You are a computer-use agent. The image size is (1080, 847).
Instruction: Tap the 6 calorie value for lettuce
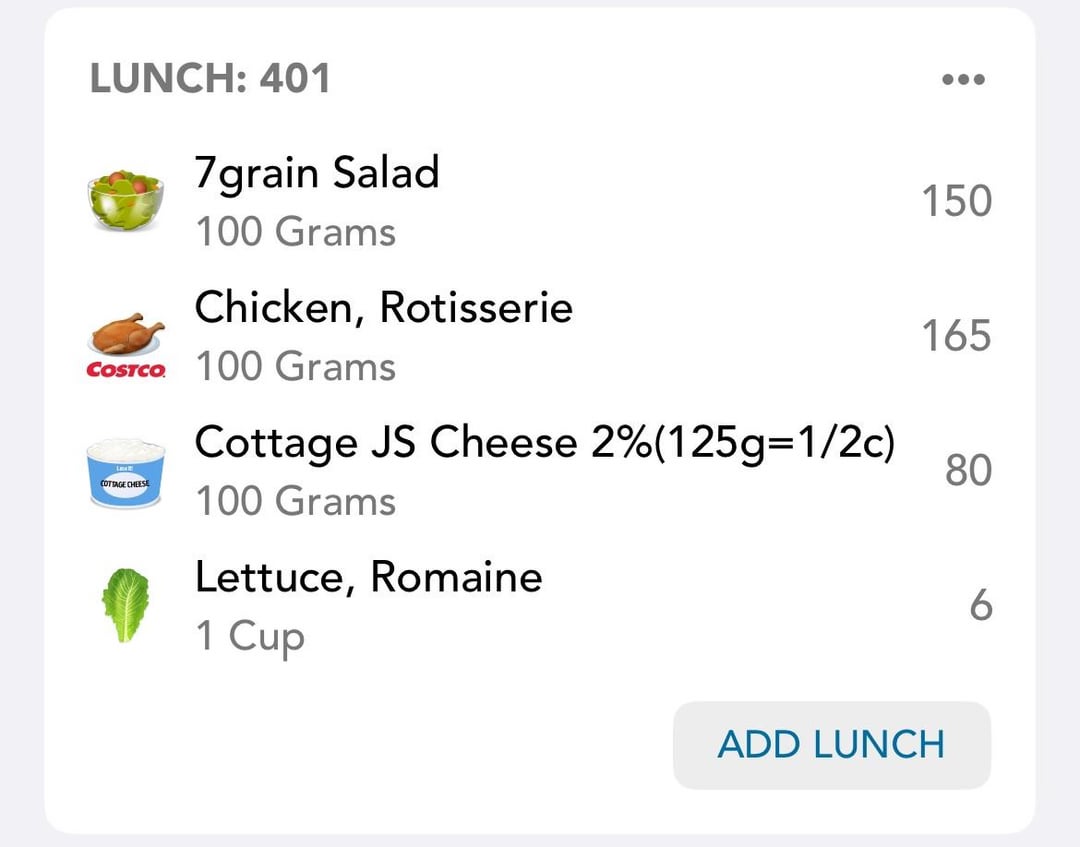pyautogui.click(x=981, y=606)
